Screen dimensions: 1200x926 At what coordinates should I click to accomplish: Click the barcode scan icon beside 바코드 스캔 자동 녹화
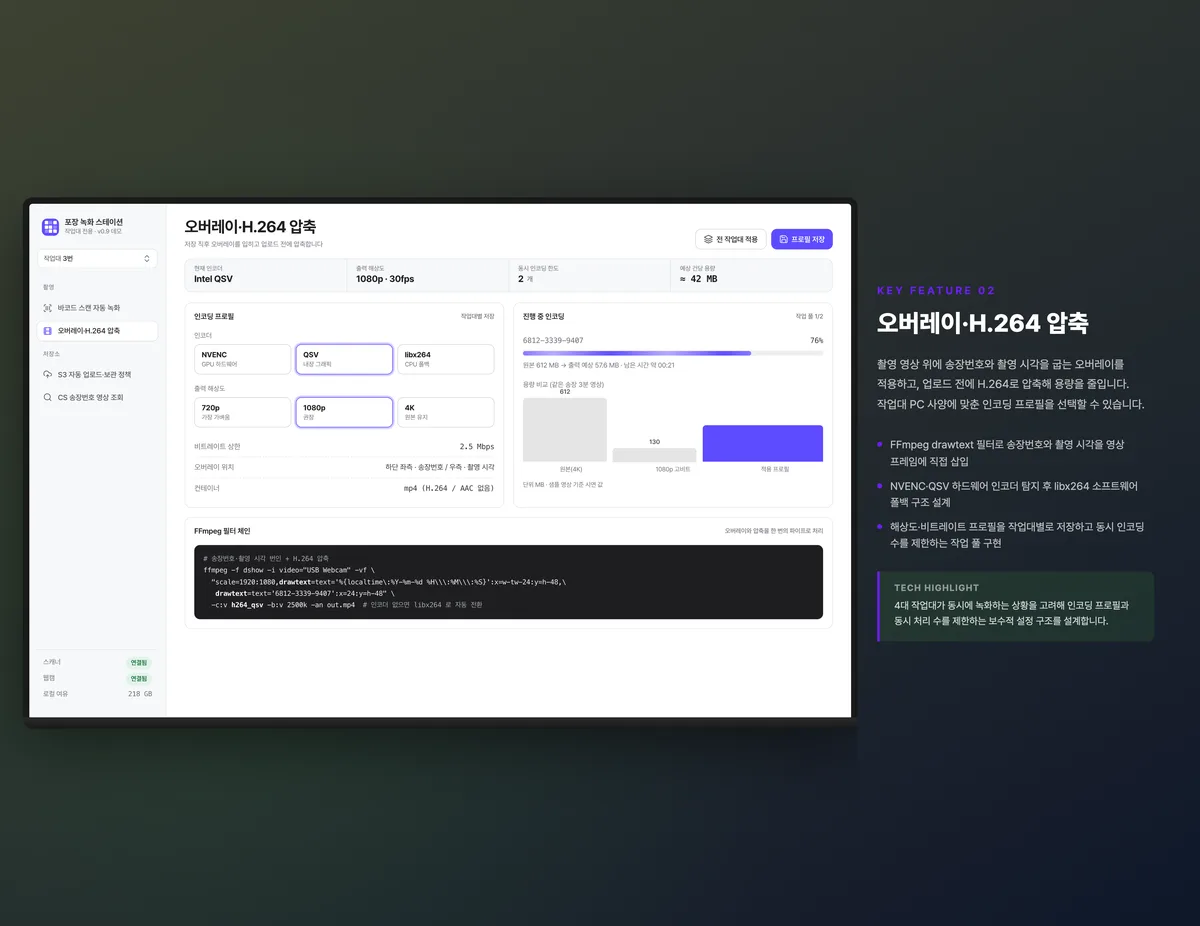47,308
